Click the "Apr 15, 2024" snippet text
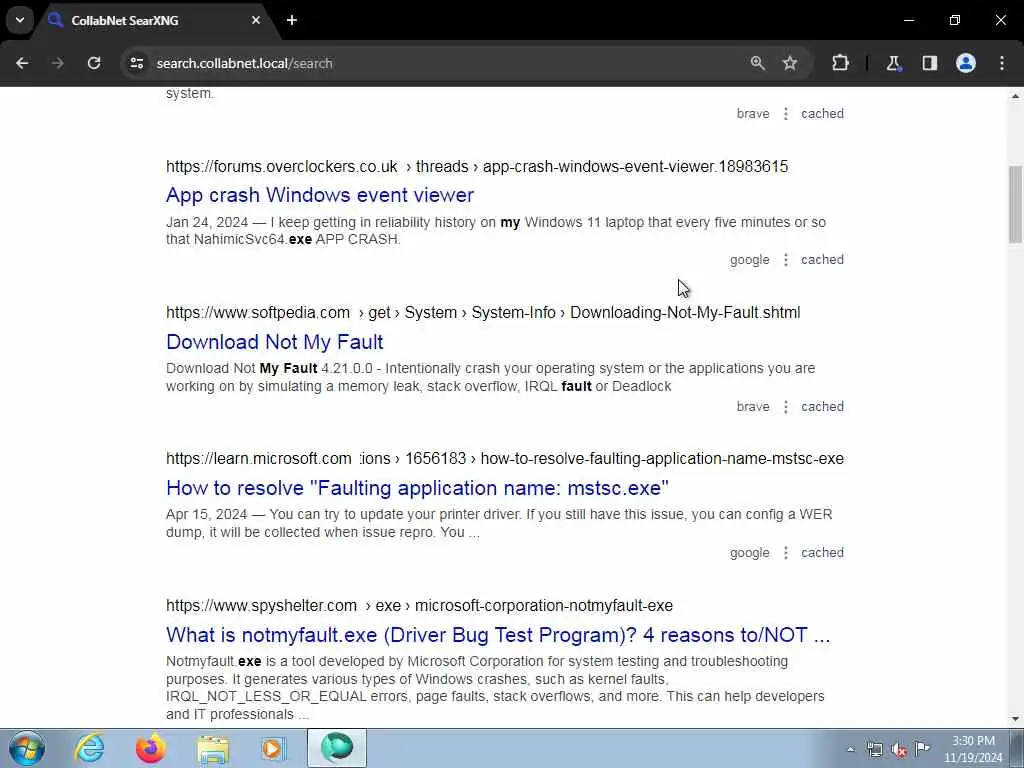This screenshot has height=768, width=1024. tap(206, 515)
